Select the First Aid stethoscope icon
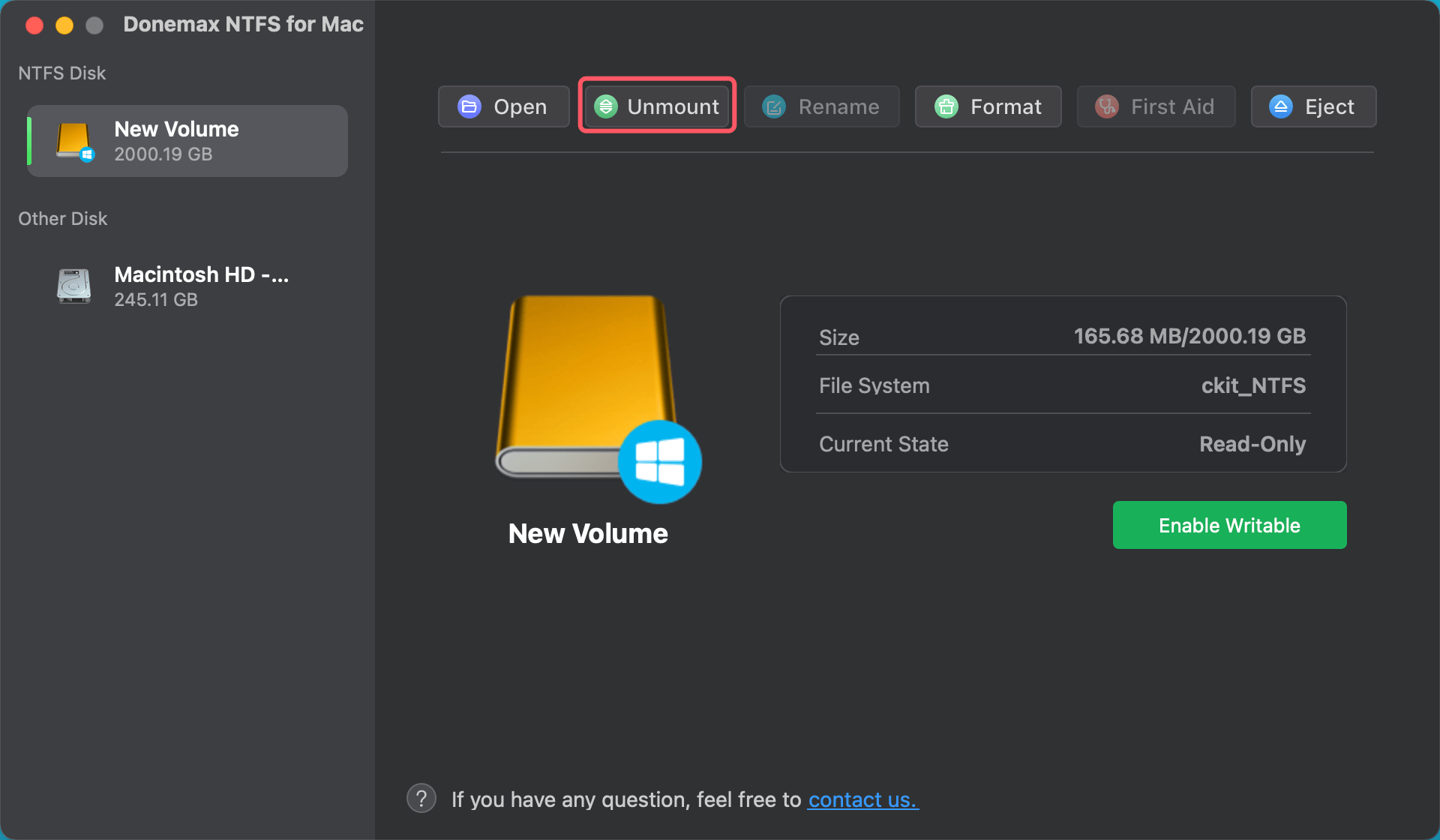Viewport: 1440px width, 840px height. pyautogui.click(x=1105, y=106)
